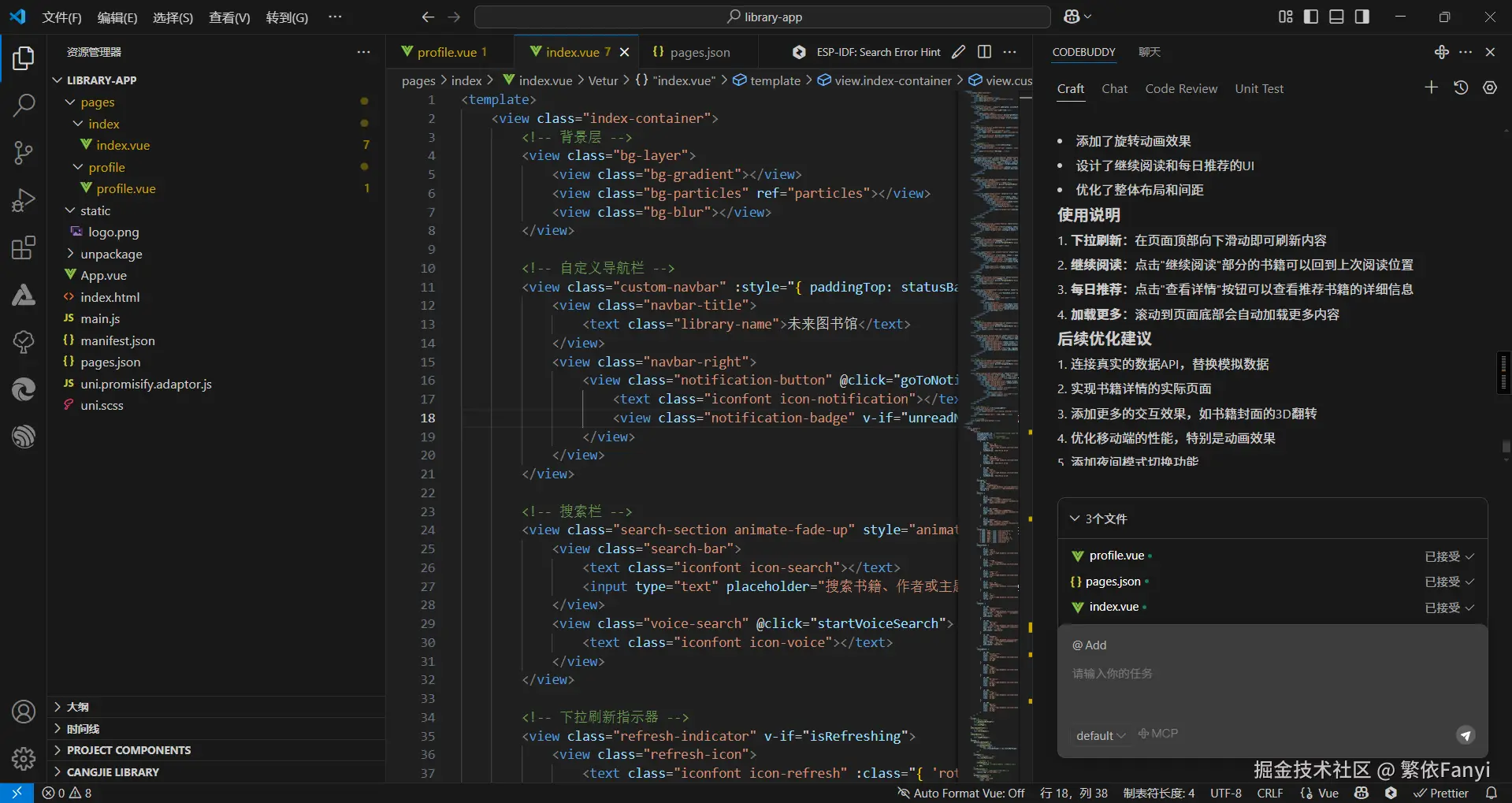Toggle bottom panel visibility
The width and height of the screenshot is (1512, 803).
1336,17
